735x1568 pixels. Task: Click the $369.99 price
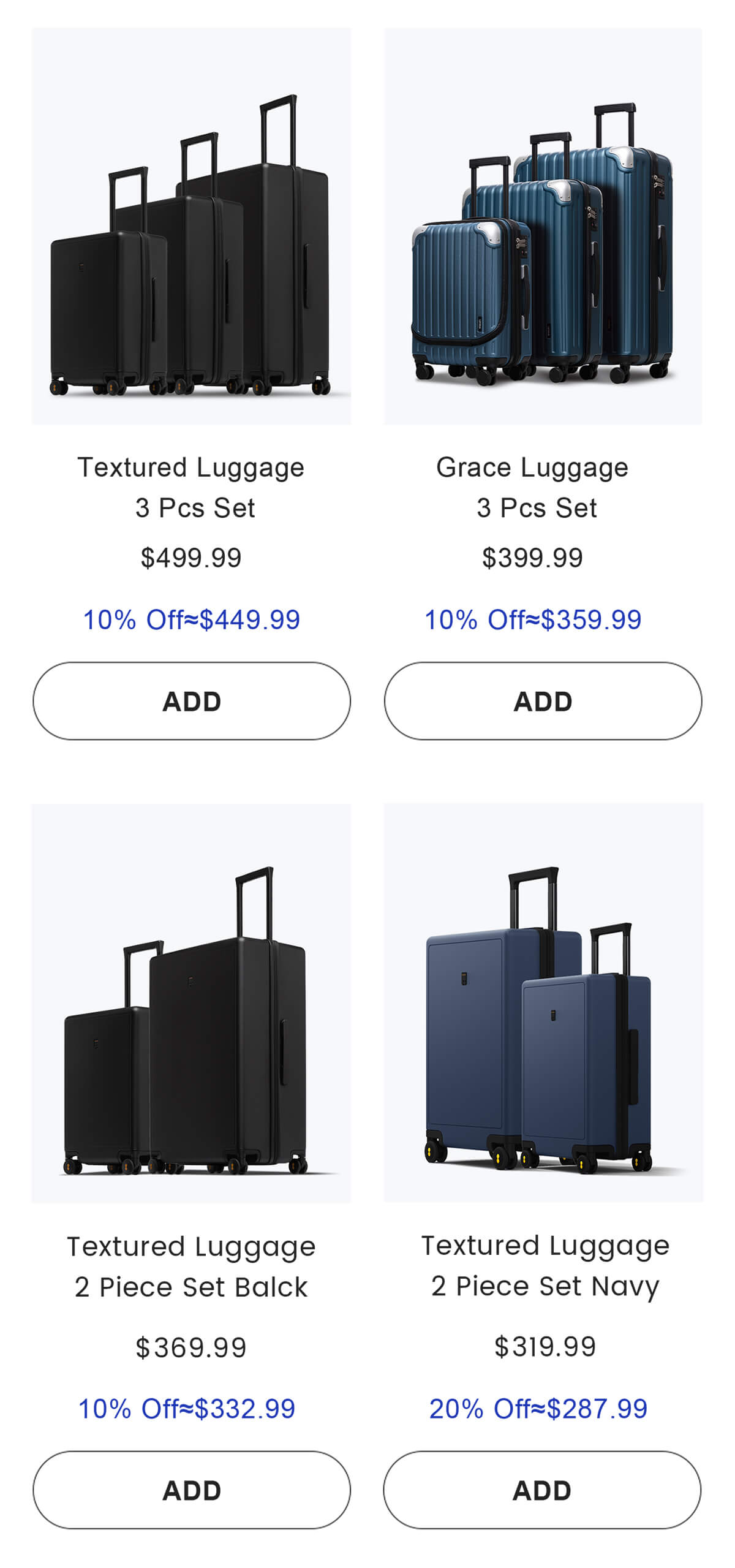(191, 1347)
